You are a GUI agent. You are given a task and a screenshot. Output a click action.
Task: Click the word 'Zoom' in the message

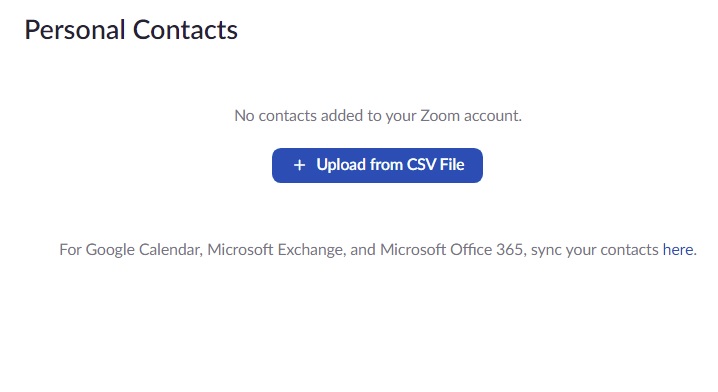tap(440, 115)
